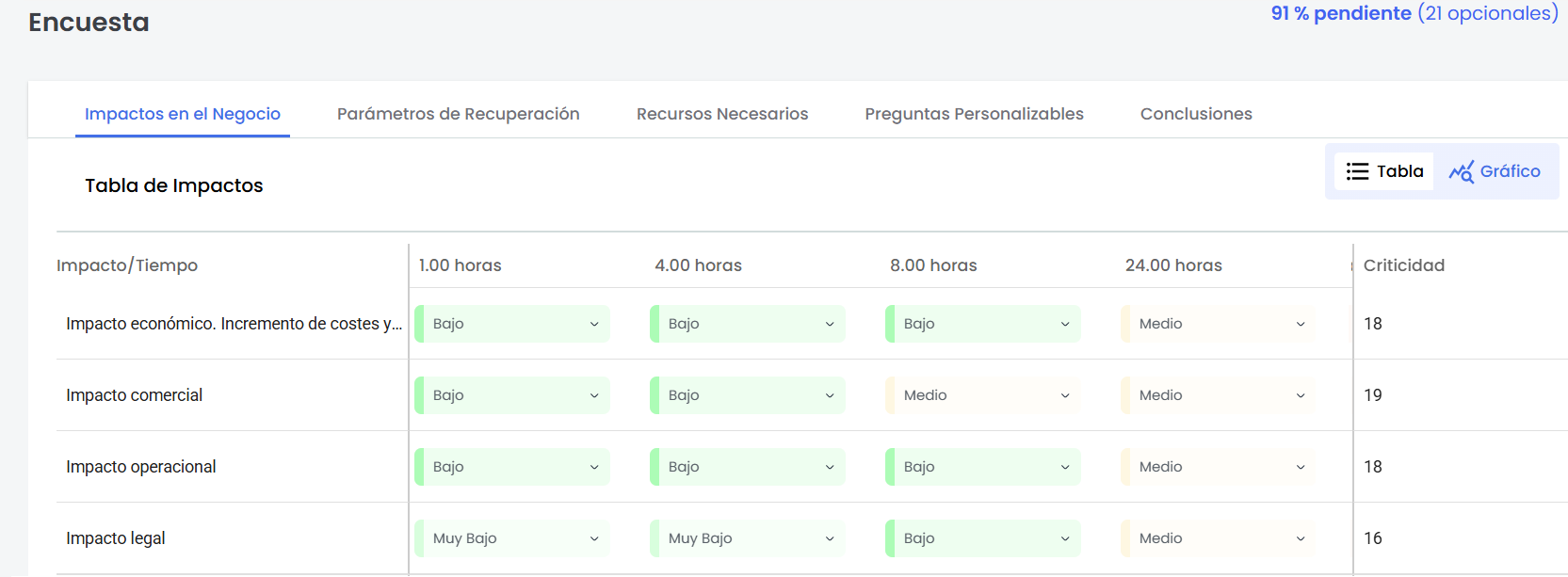Click the Impacto económico row label

point(233,324)
